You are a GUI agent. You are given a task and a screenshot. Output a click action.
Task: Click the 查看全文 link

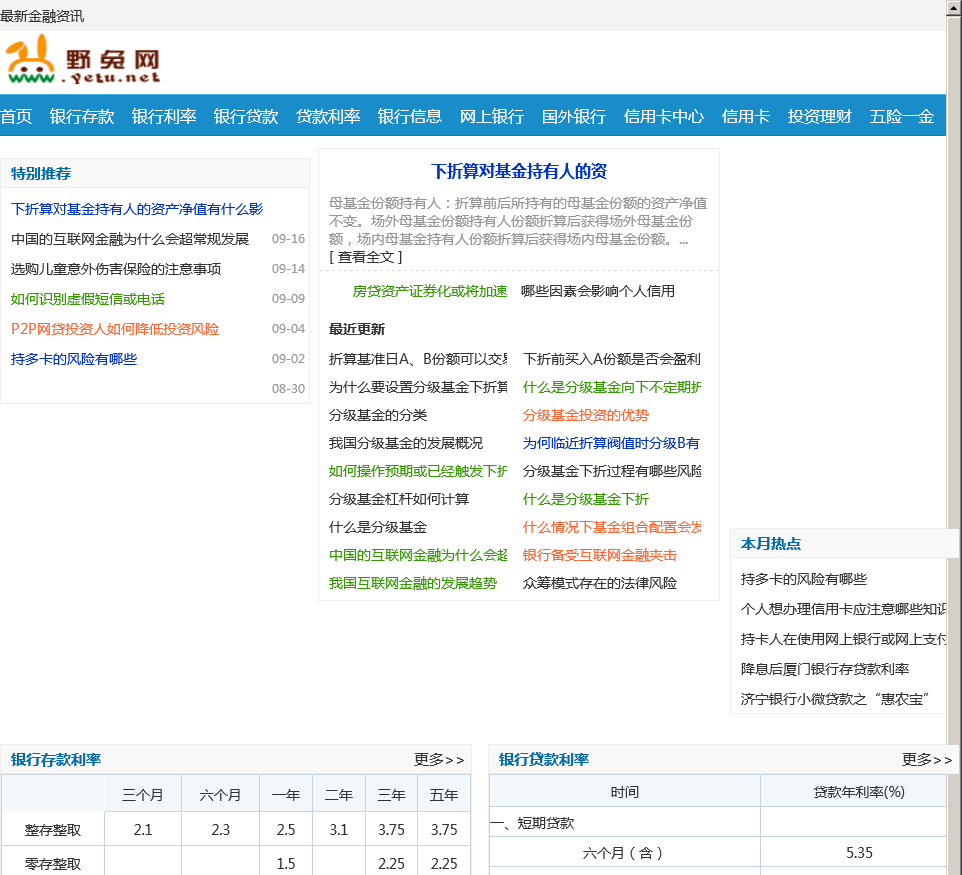point(366,257)
